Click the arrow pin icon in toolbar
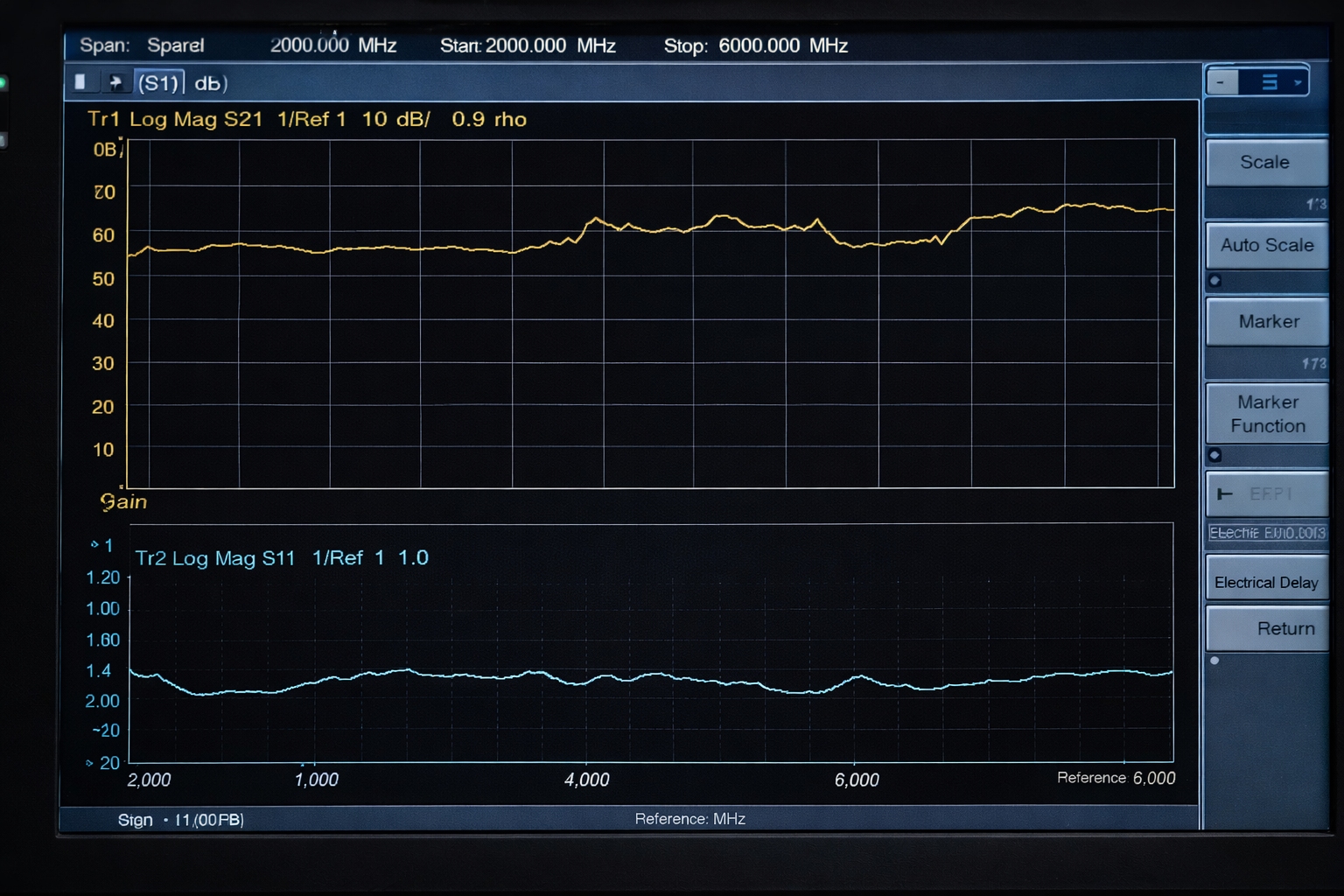The width and height of the screenshot is (1344, 896). pyautogui.click(x=115, y=82)
